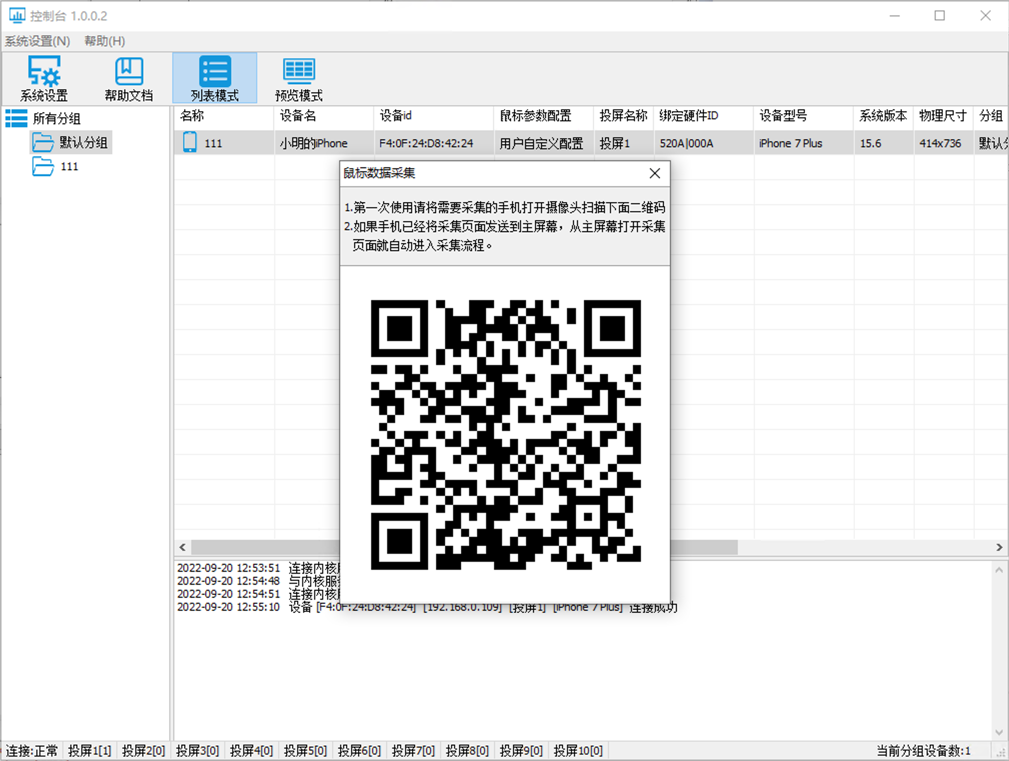Sort by 设备型号 column header

(x=804, y=116)
